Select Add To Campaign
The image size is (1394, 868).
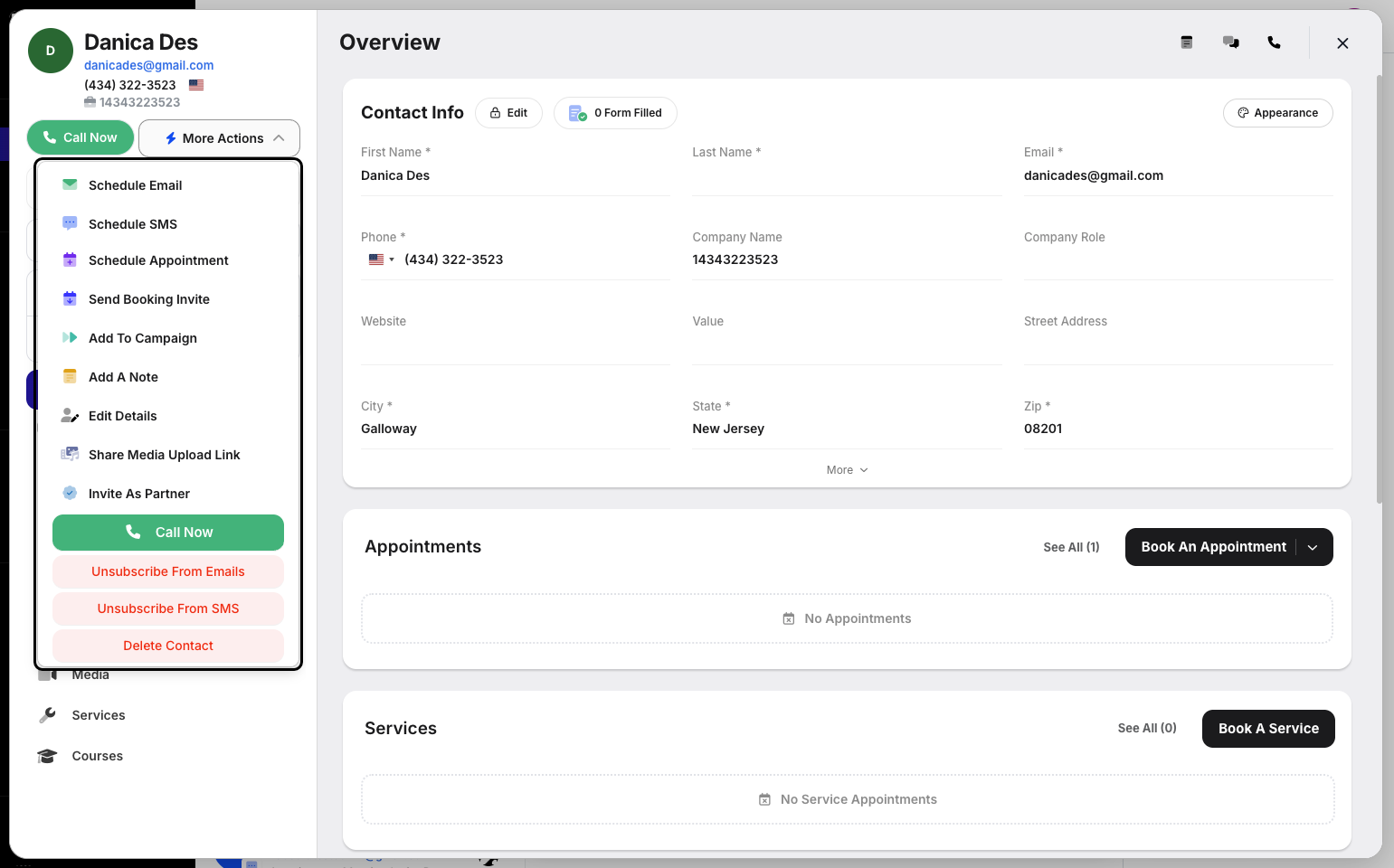click(168, 338)
